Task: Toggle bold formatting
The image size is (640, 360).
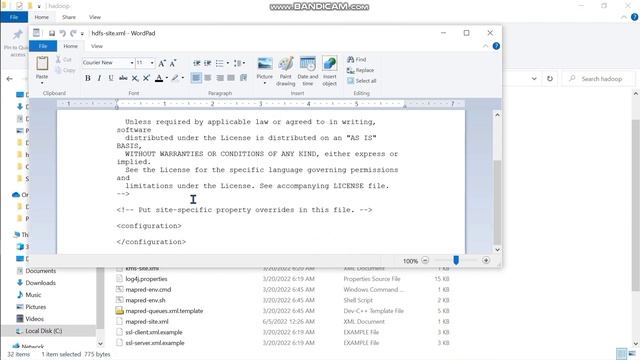Action: 88,78
